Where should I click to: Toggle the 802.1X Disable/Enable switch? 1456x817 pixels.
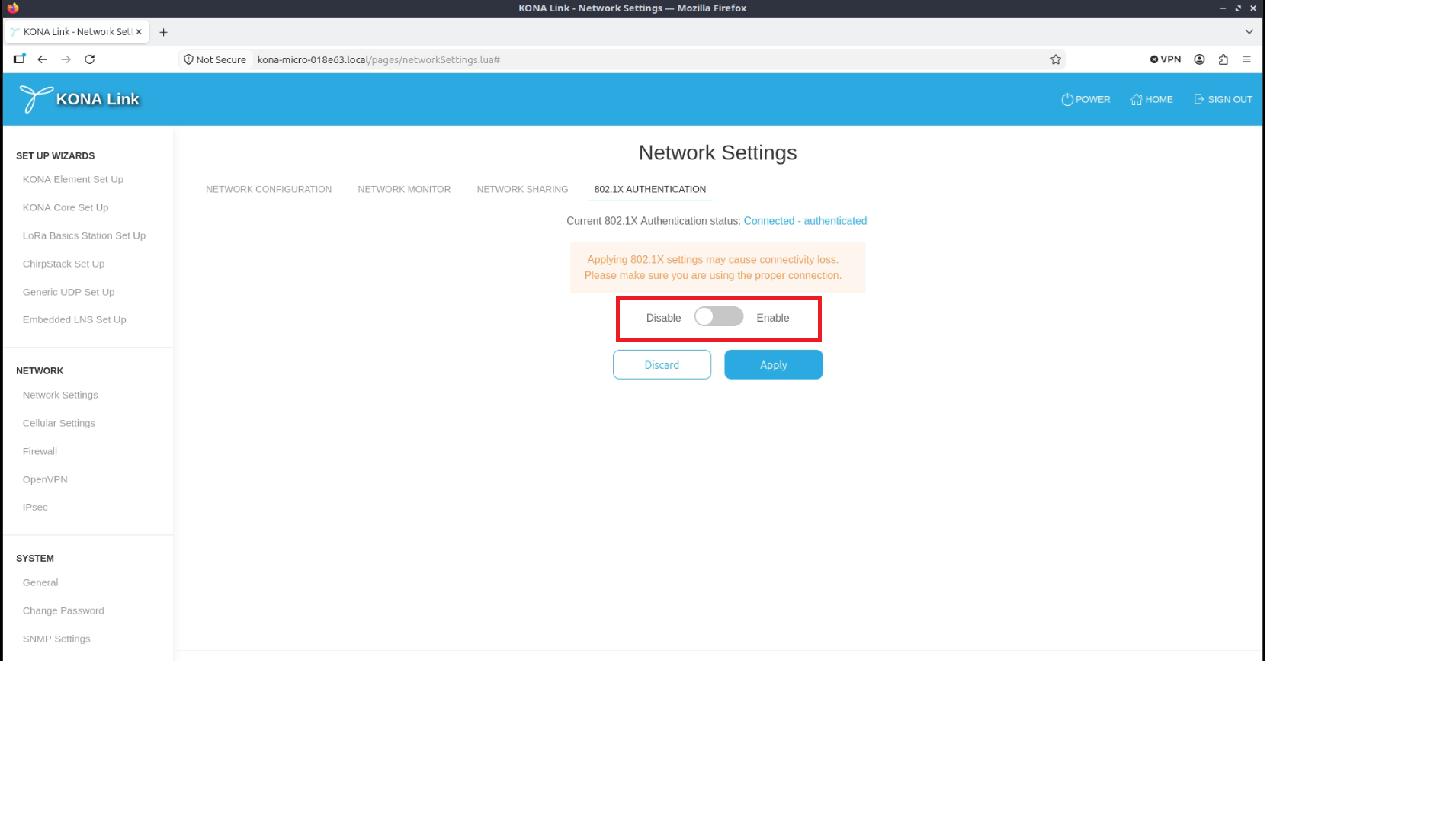pos(719,317)
